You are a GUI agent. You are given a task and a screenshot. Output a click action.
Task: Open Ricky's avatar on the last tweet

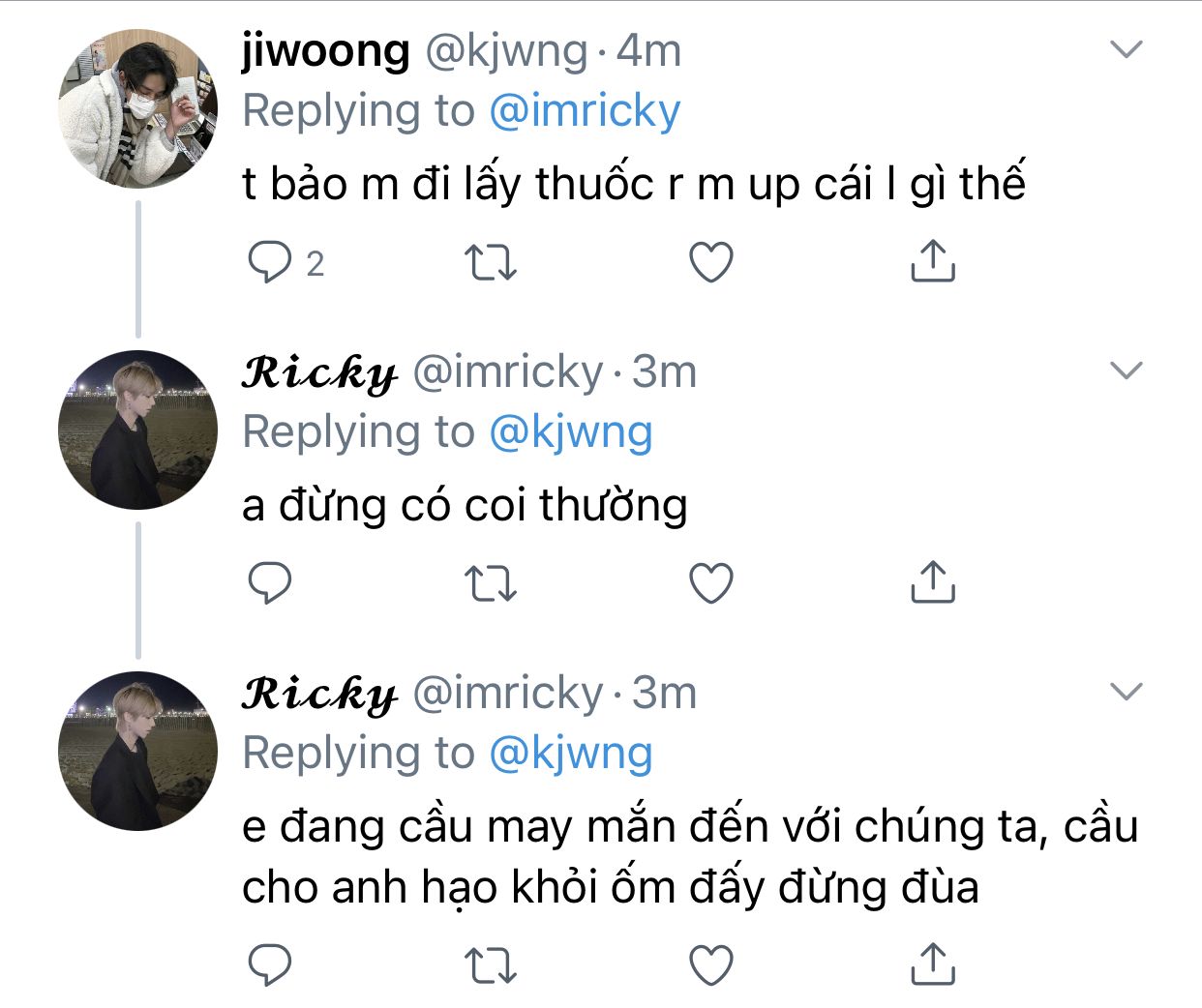[x=138, y=751]
